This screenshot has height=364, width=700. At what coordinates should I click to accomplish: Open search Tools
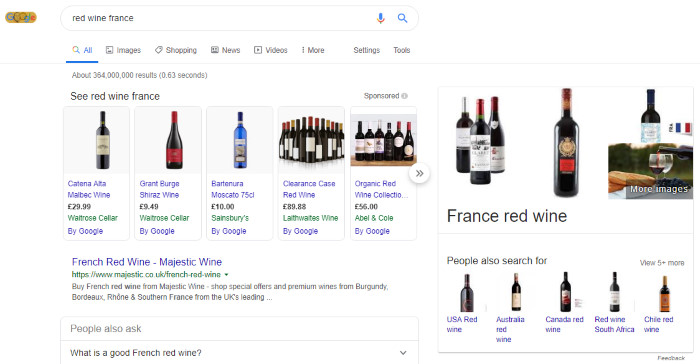point(401,50)
